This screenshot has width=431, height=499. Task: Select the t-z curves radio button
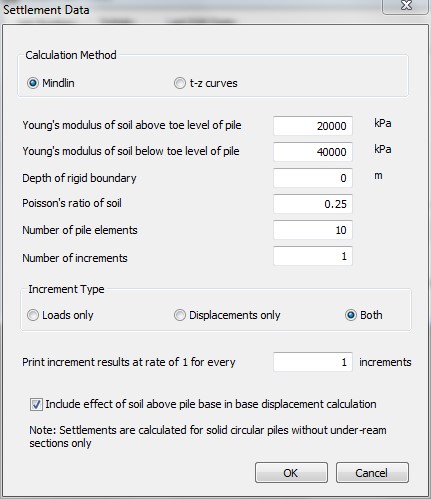coord(180,83)
